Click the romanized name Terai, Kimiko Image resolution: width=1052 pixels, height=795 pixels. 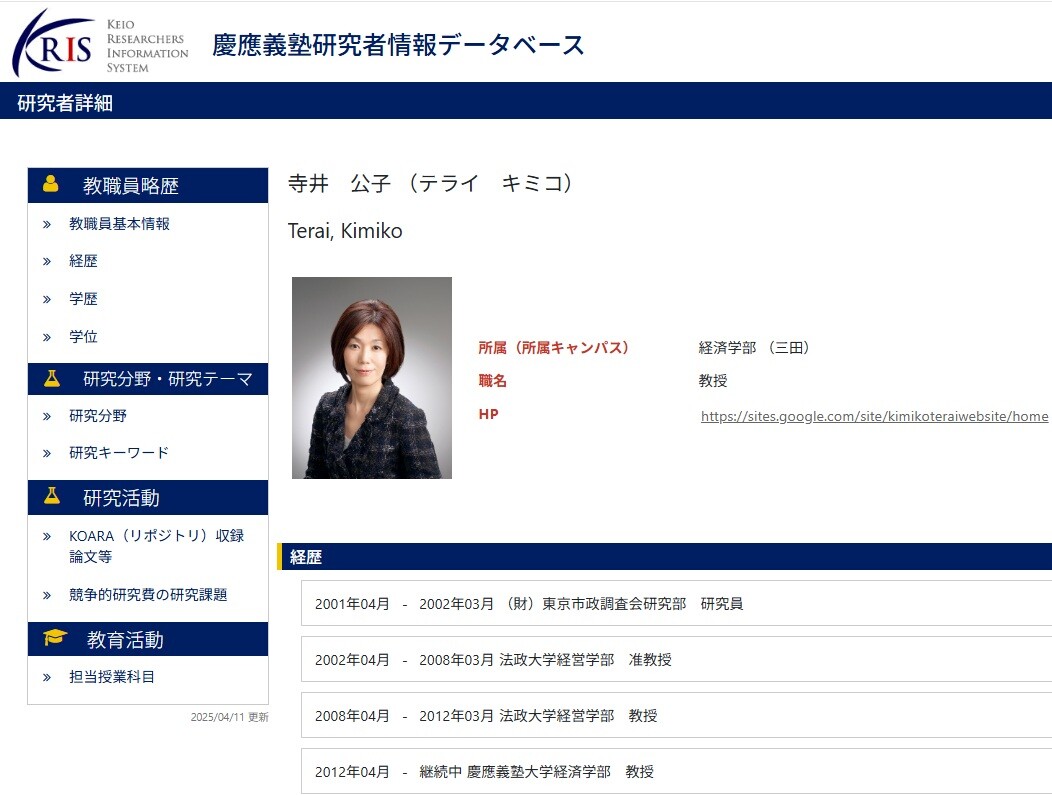pos(345,231)
